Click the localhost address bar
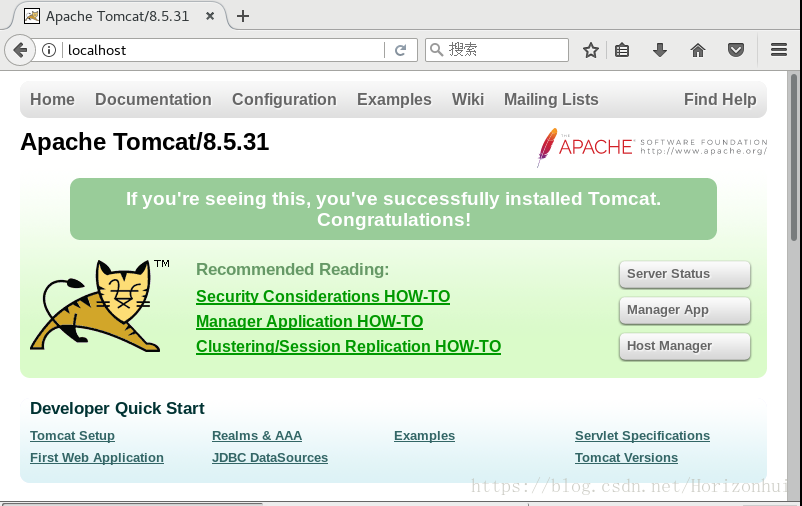The image size is (802, 506). pos(222,50)
